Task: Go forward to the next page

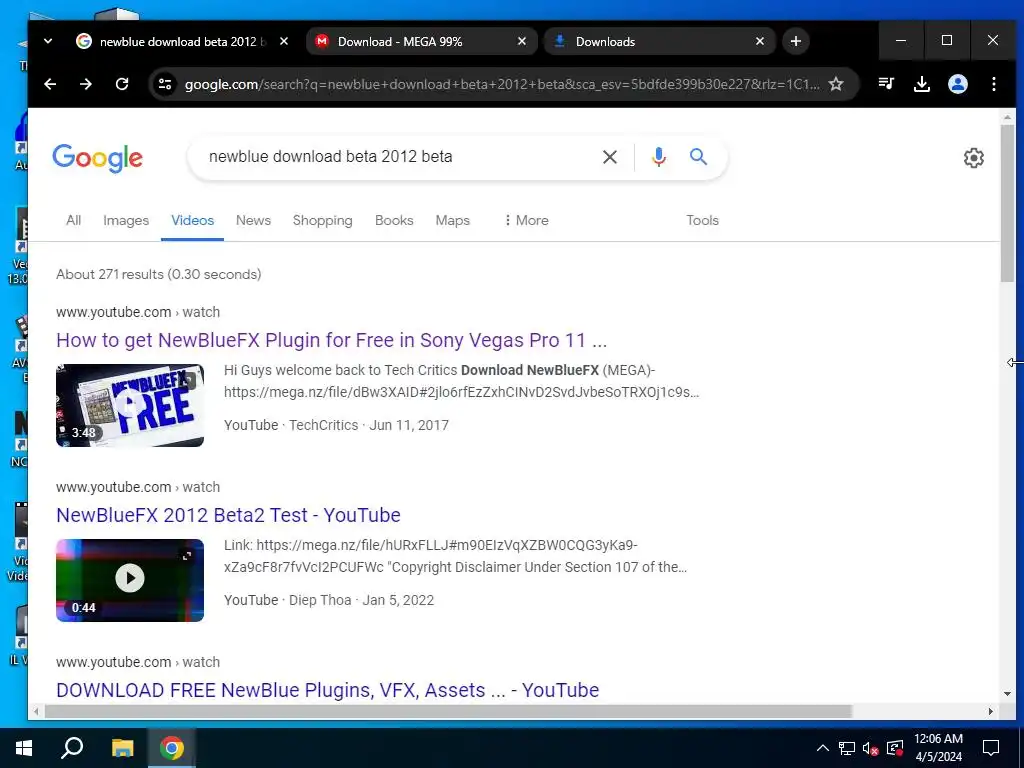Action: coord(86,84)
